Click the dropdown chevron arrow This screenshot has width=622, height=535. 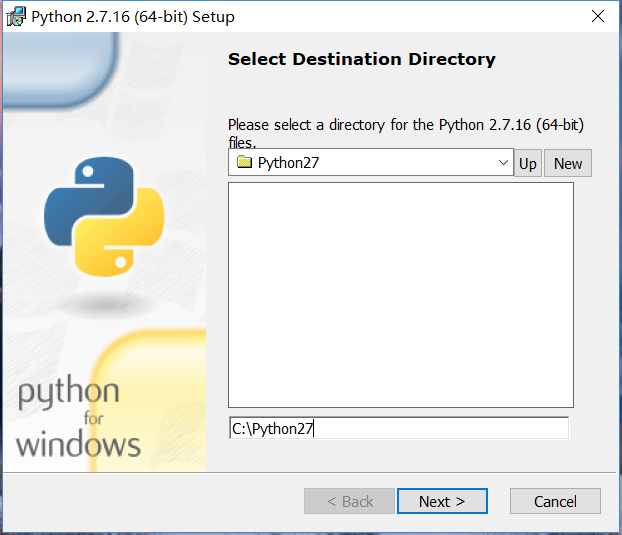503,162
